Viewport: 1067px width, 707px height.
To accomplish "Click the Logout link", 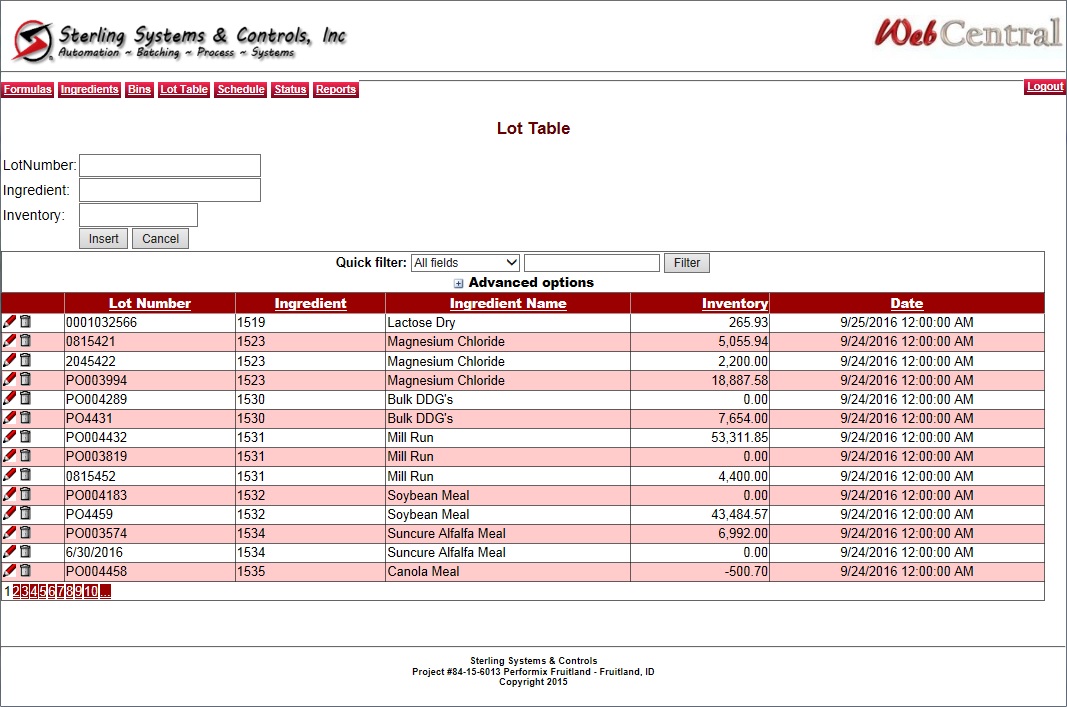I will [x=1044, y=87].
